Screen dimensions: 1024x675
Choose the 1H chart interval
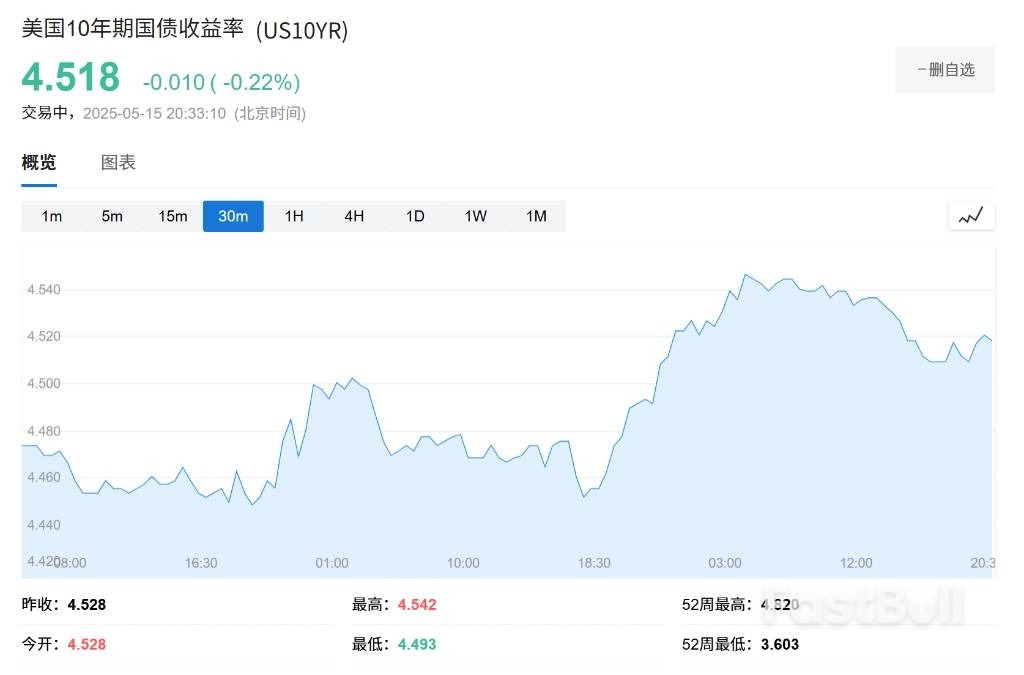pyautogui.click(x=294, y=216)
